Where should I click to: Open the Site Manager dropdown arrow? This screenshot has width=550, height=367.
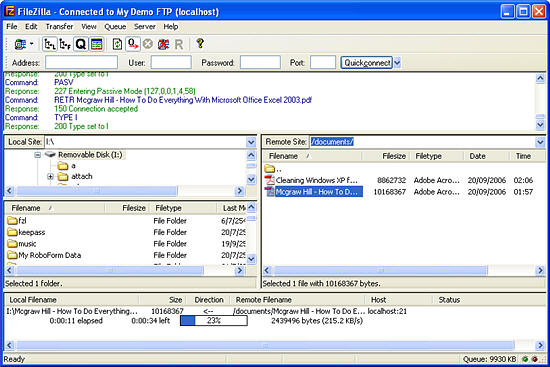32,44
